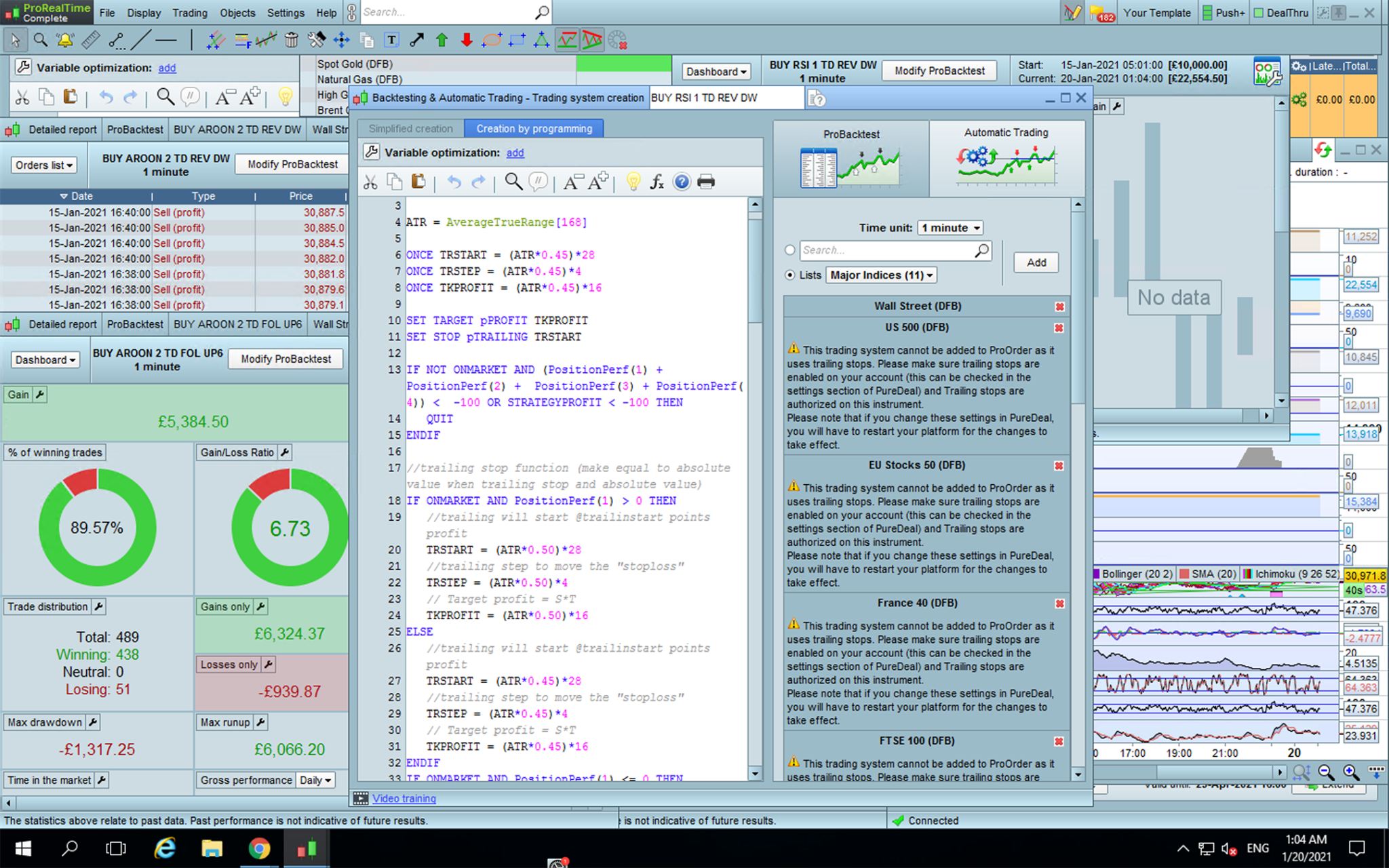Select the green up arrow drawing tool

442,40
